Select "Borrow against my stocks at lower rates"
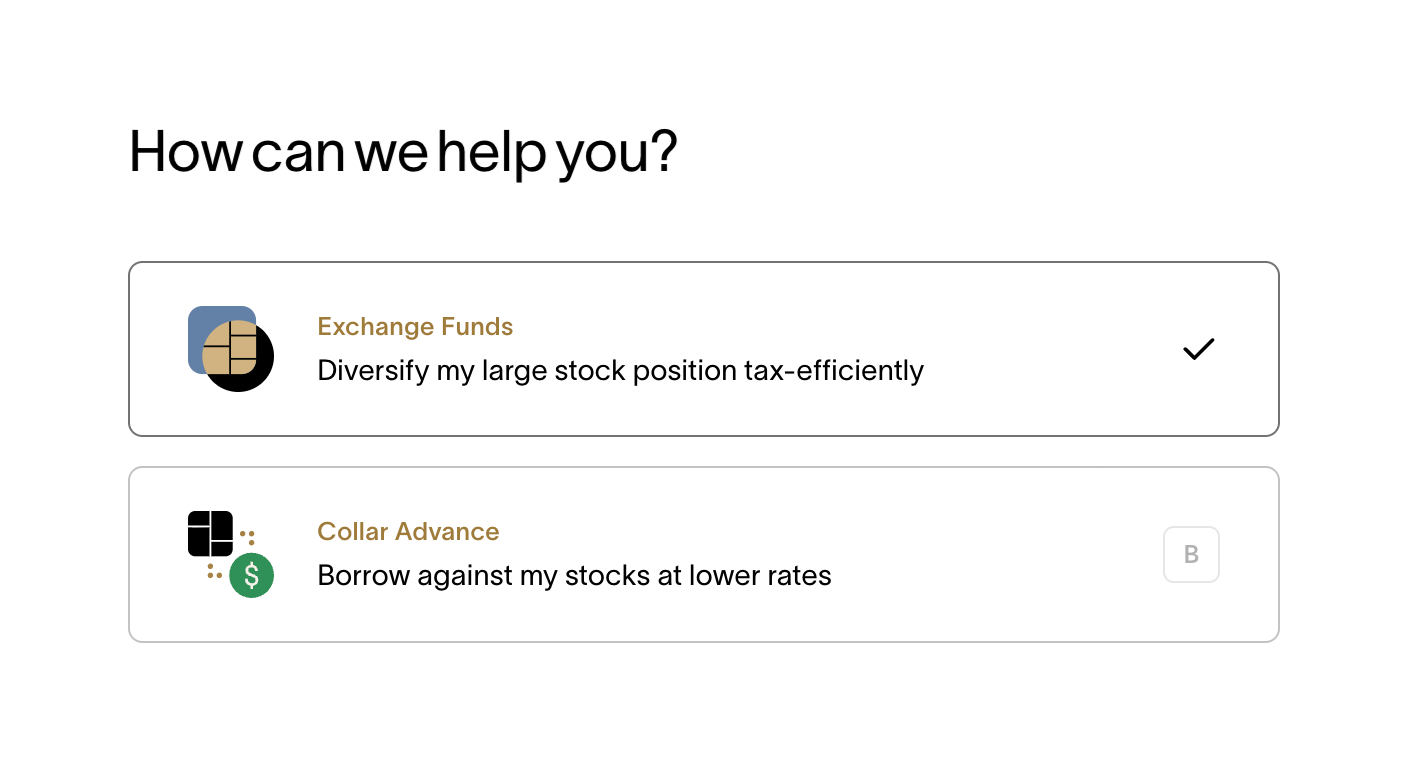This screenshot has height=771, width=1408. (574, 576)
